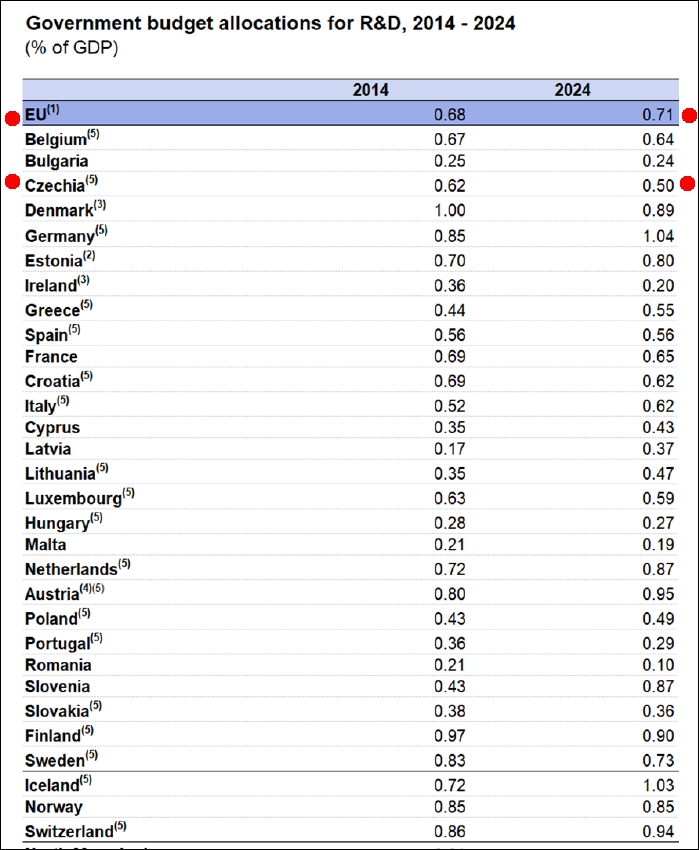This screenshot has height=850, width=699.
Task: Click Ireland's 2024 value of 0.20
Action: (x=657, y=283)
